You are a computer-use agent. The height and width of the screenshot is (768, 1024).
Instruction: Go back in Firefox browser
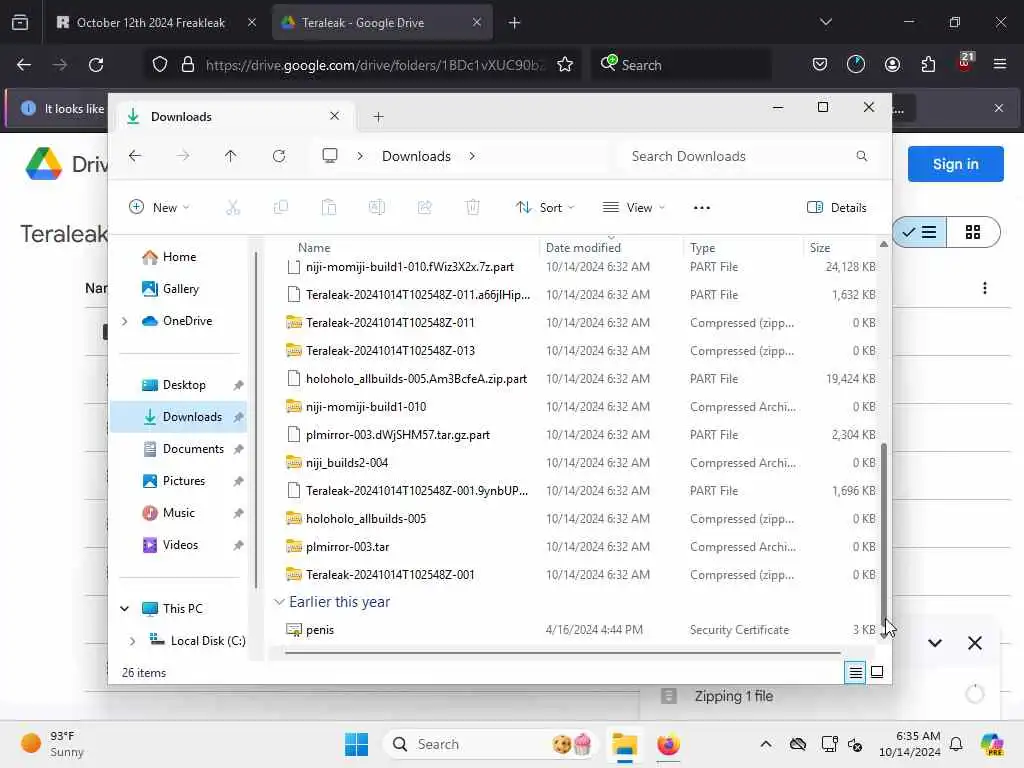(24, 65)
